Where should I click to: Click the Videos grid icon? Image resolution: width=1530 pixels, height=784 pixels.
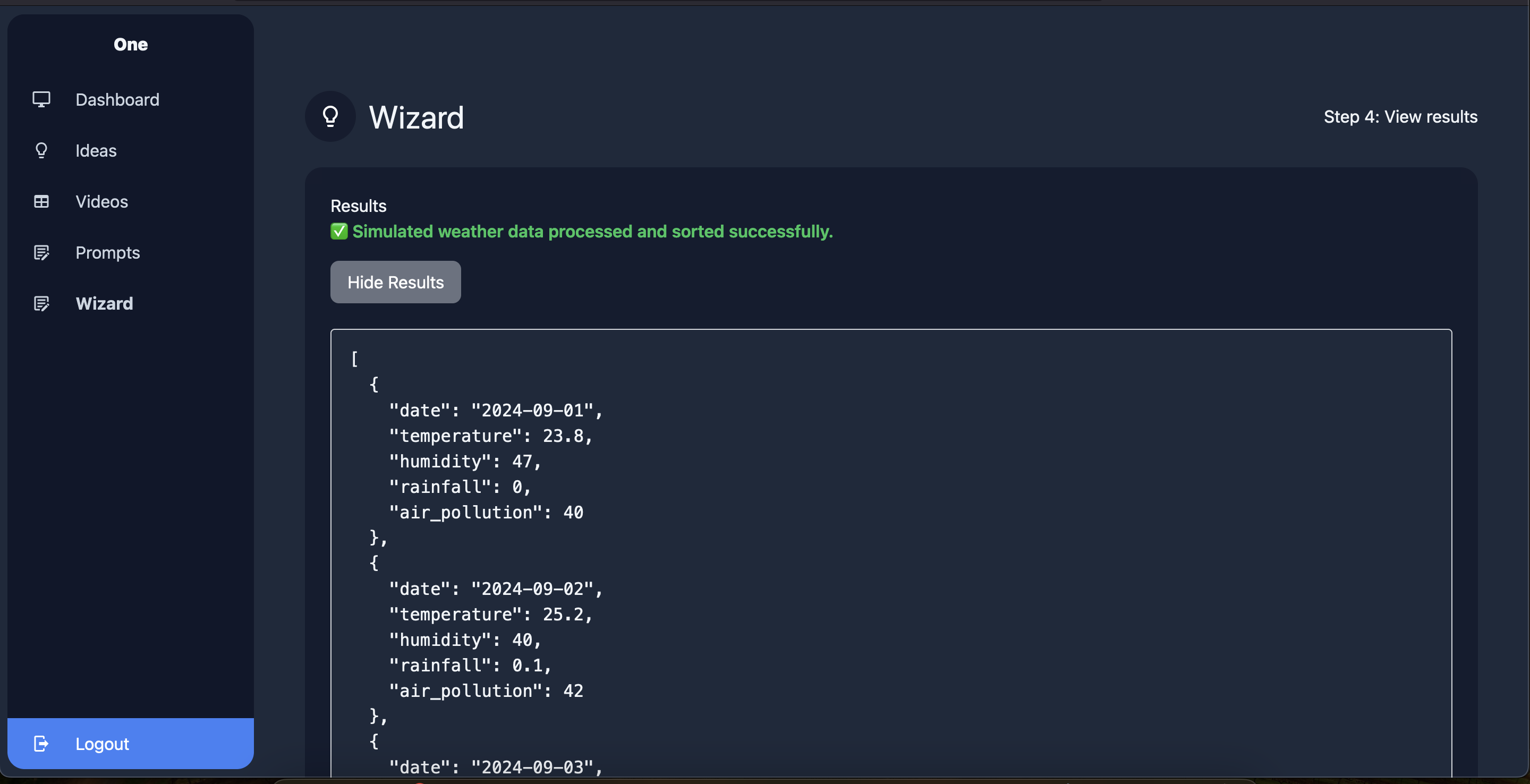tap(41, 201)
